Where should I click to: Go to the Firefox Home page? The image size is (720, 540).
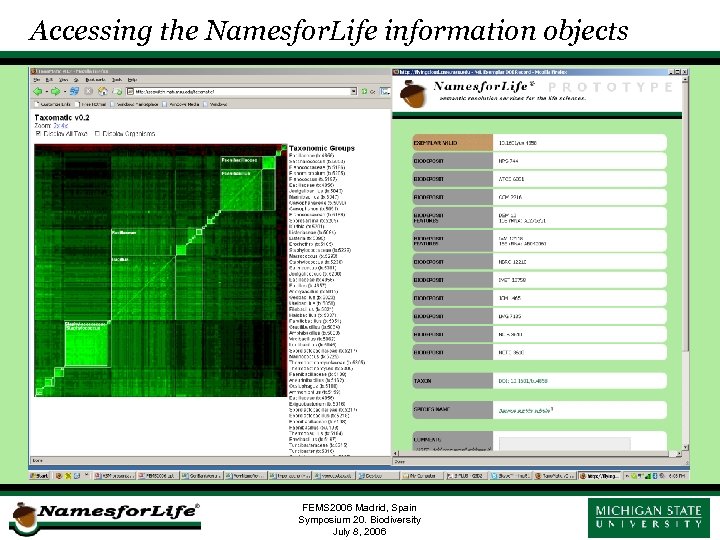click(x=103, y=91)
